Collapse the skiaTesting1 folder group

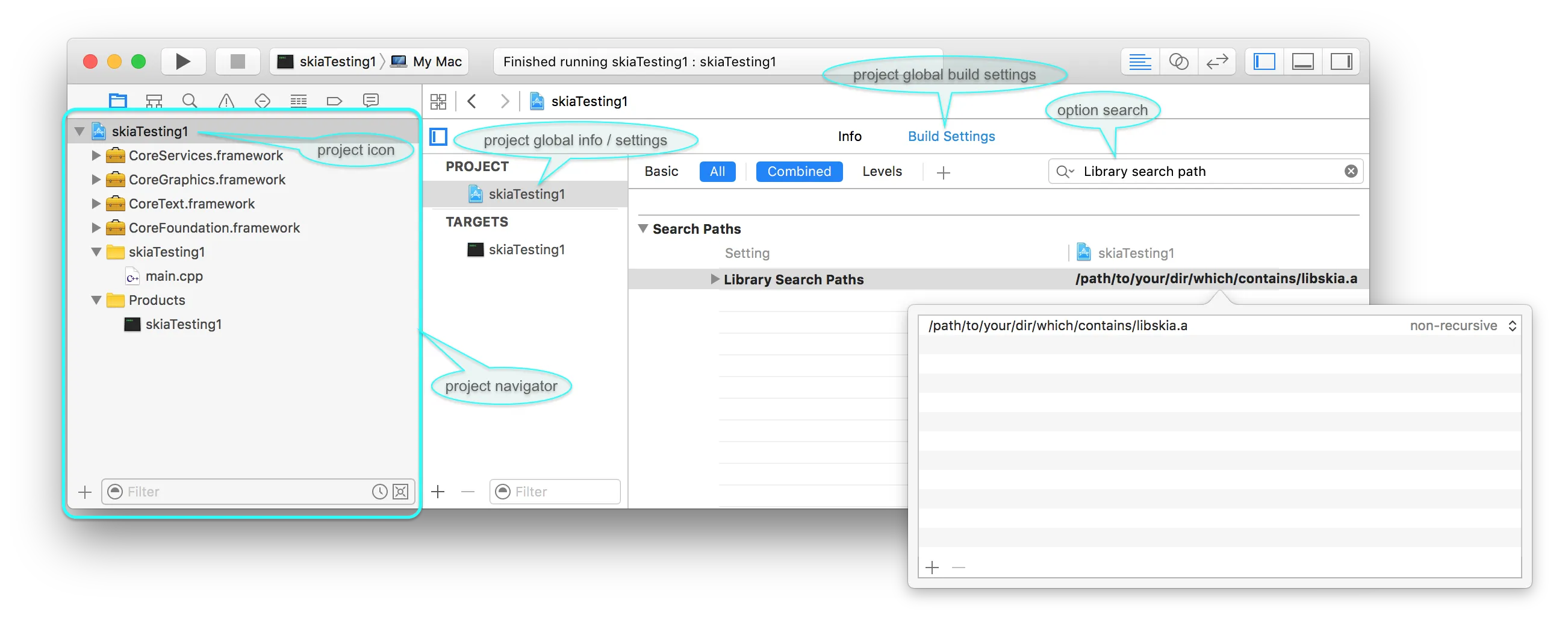point(96,252)
